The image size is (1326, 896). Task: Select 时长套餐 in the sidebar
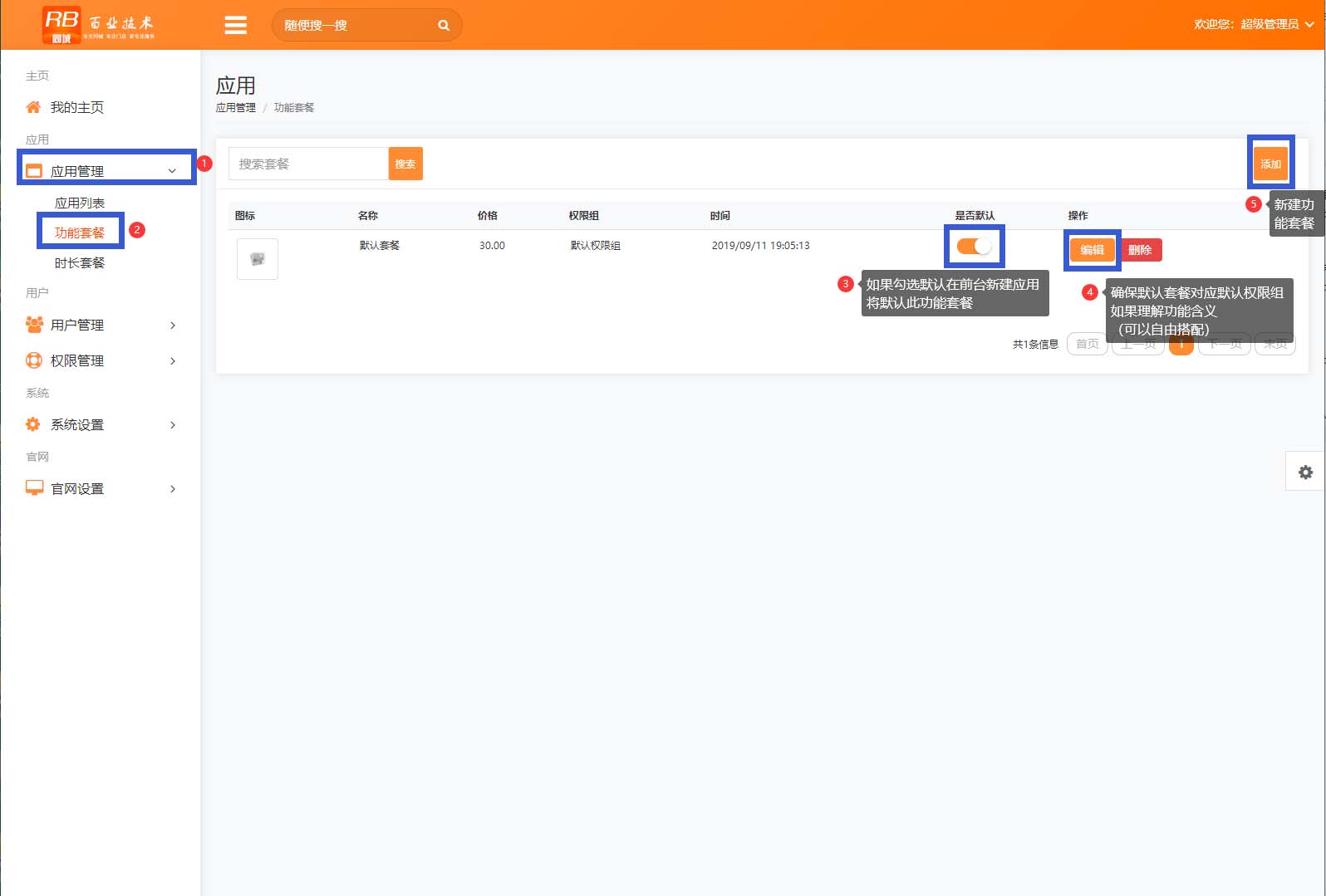click(80, 262)
